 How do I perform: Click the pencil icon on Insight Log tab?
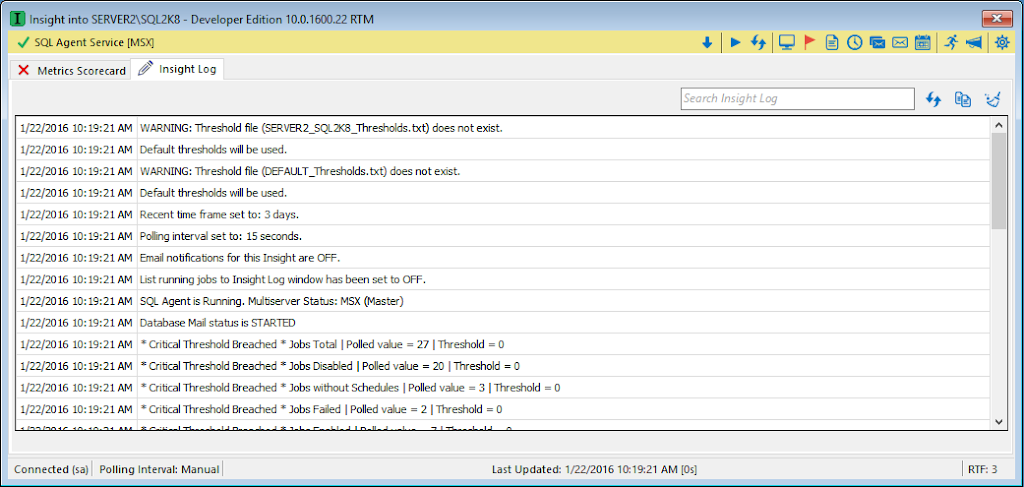tap(146, 69)
